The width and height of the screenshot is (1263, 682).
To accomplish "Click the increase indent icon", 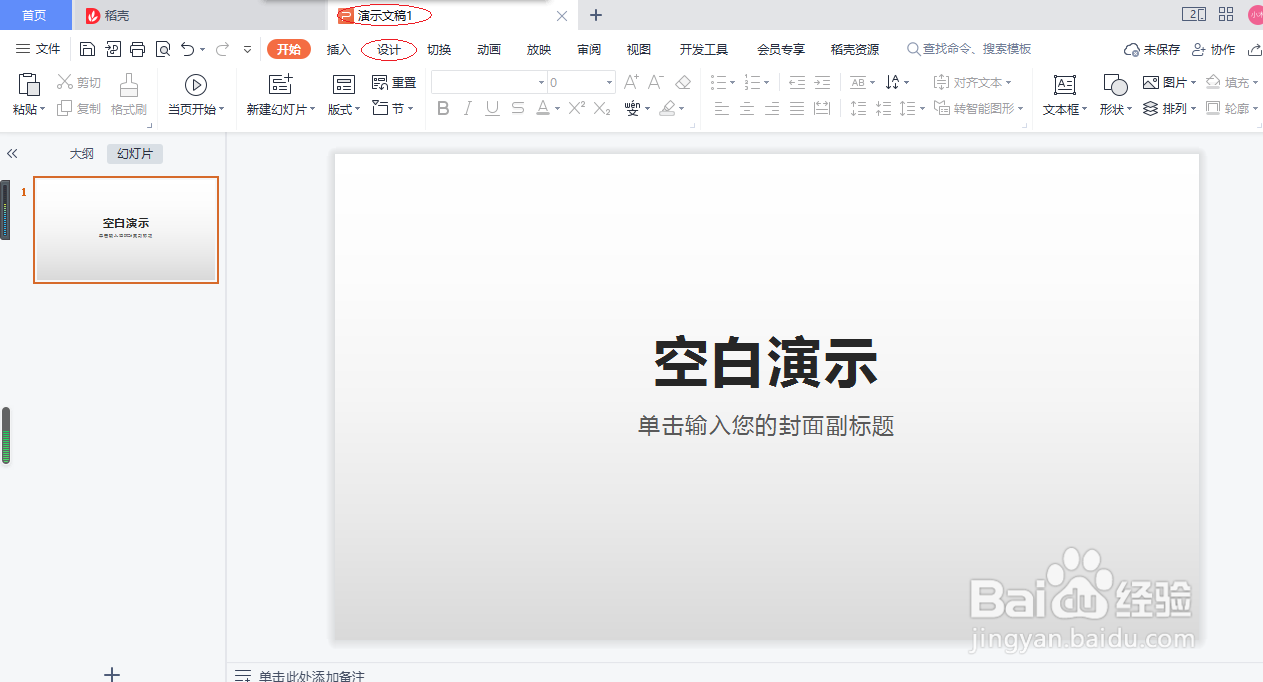I will (822, 82).
